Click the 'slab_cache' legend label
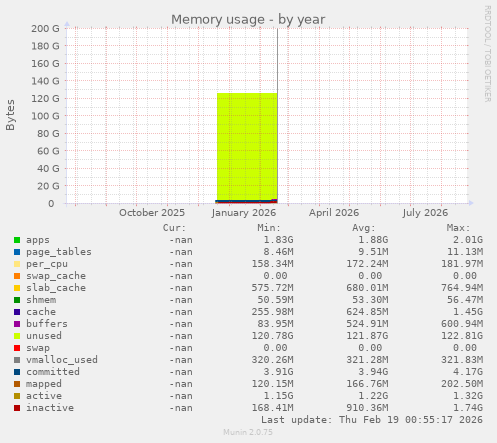 [x=56, y=288]
